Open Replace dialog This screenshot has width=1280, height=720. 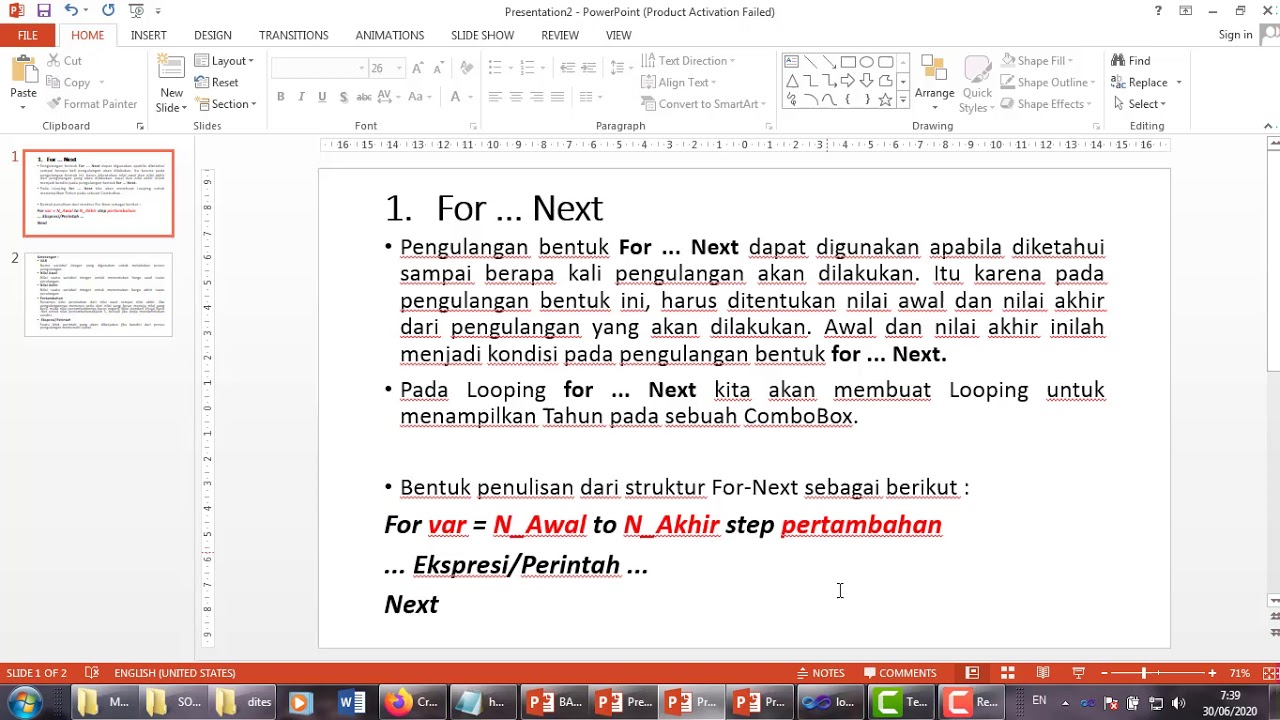coord(1139,82)
